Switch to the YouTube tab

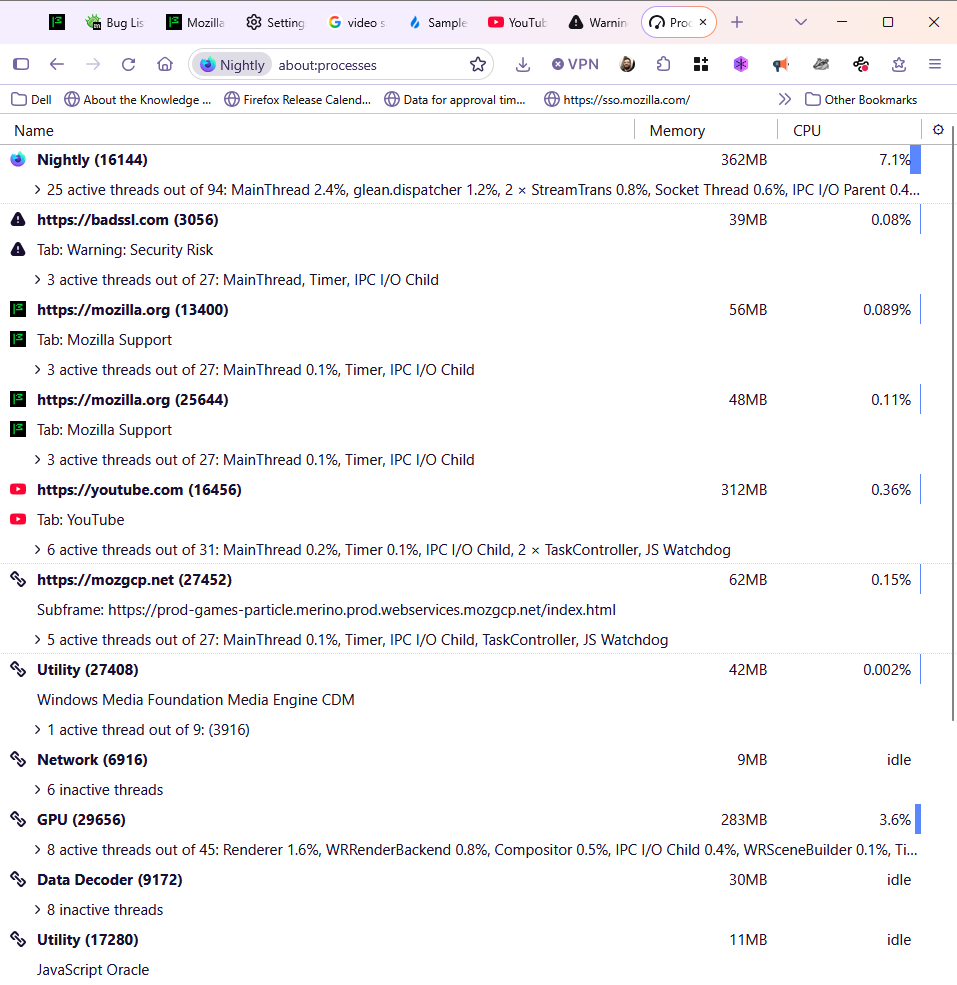click(518, 23)
